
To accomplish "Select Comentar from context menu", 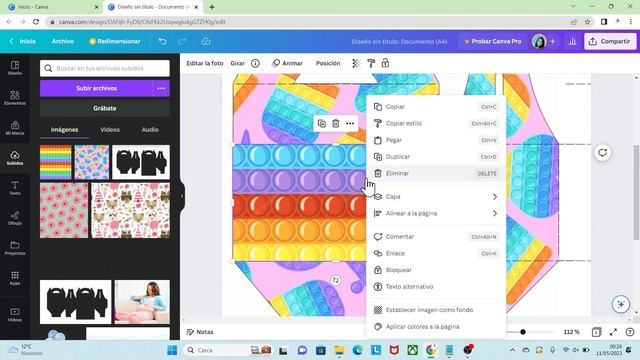I will coord(436,237).
